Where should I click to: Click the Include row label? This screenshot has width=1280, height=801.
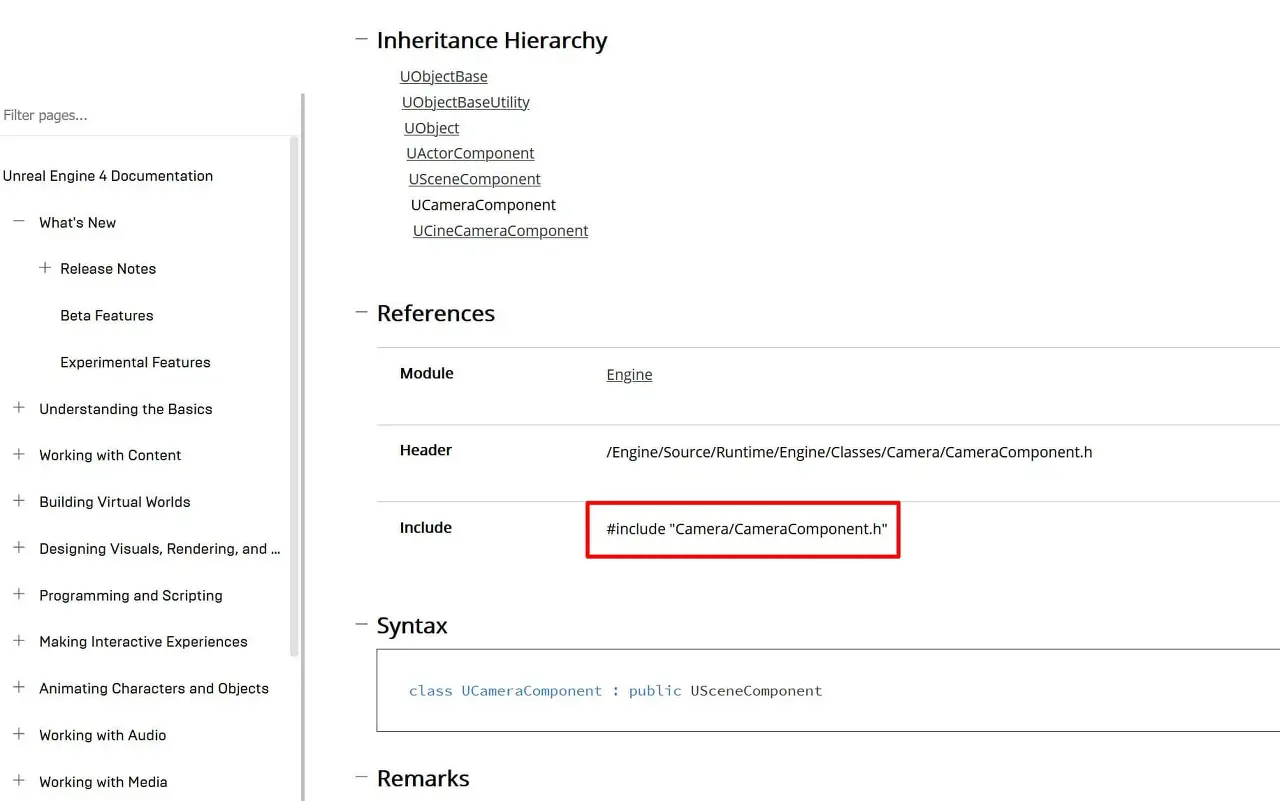tap(426, 527)
